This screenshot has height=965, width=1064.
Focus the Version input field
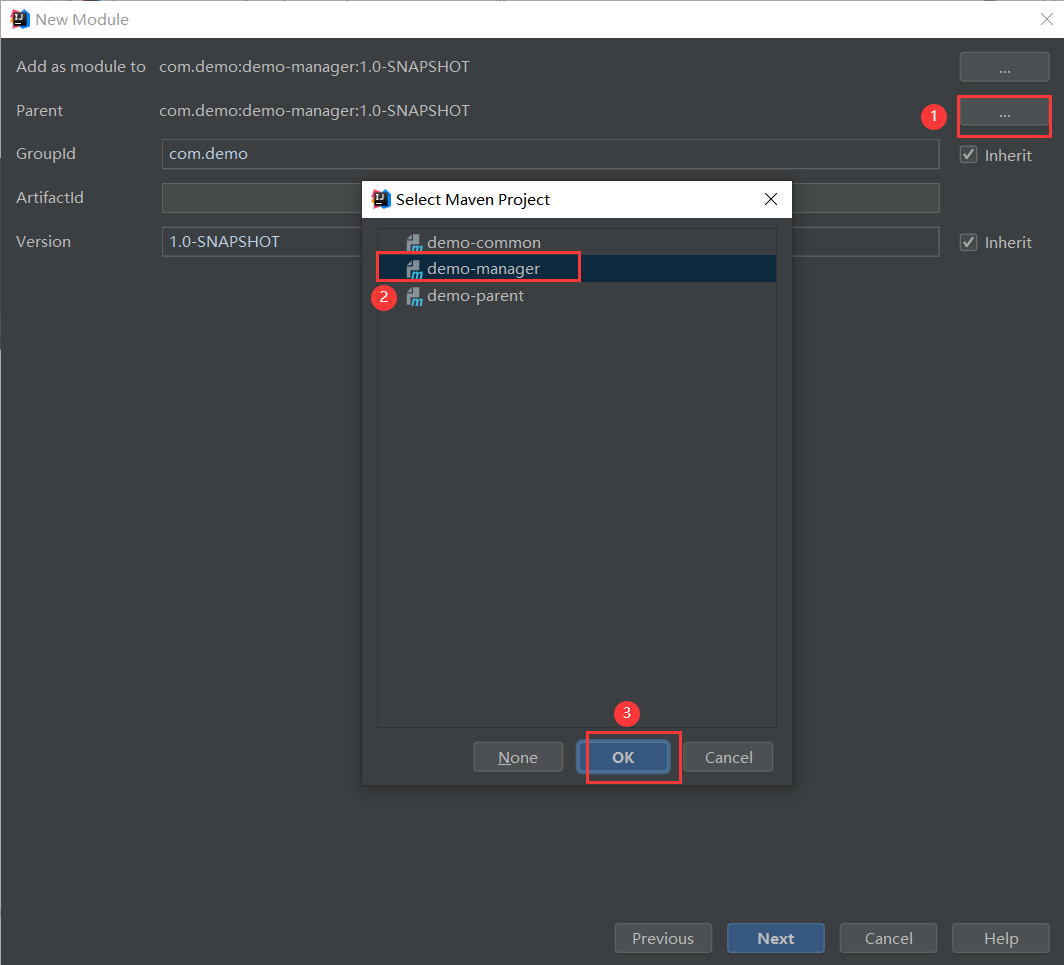(550, 242)
